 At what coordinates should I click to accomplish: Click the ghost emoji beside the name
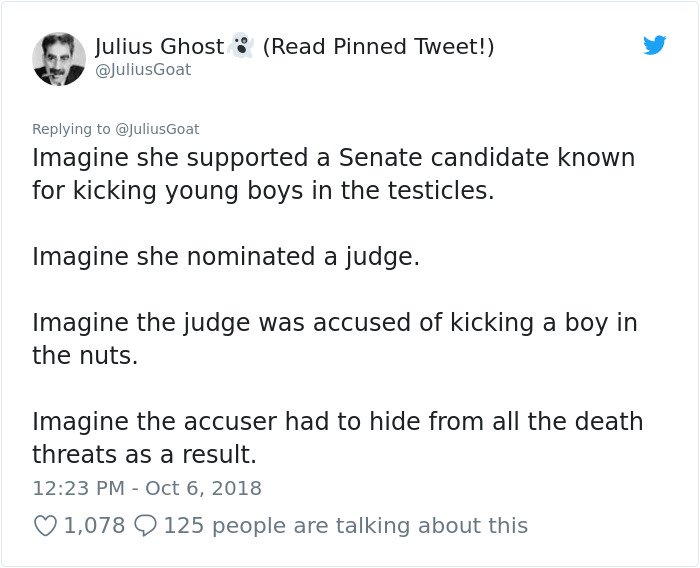pyautogui.click(x=241, y=46)
